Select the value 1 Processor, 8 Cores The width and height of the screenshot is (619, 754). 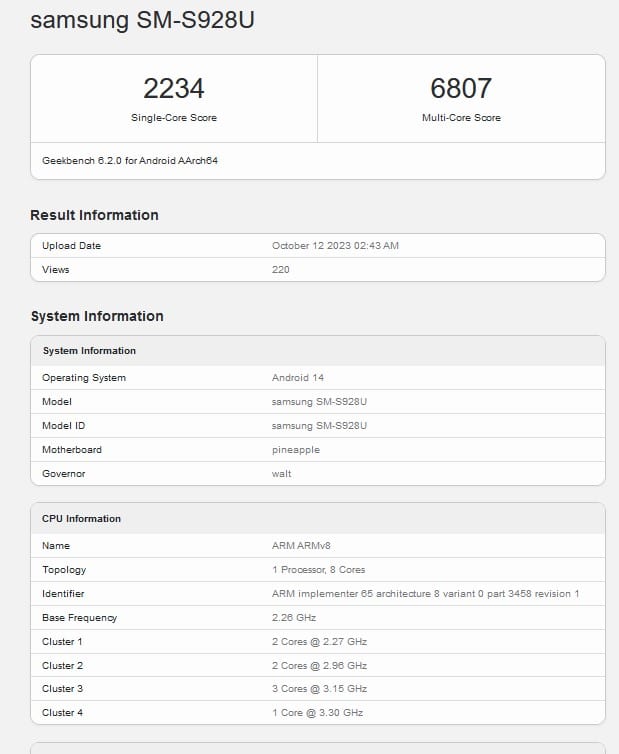[318, 570]
